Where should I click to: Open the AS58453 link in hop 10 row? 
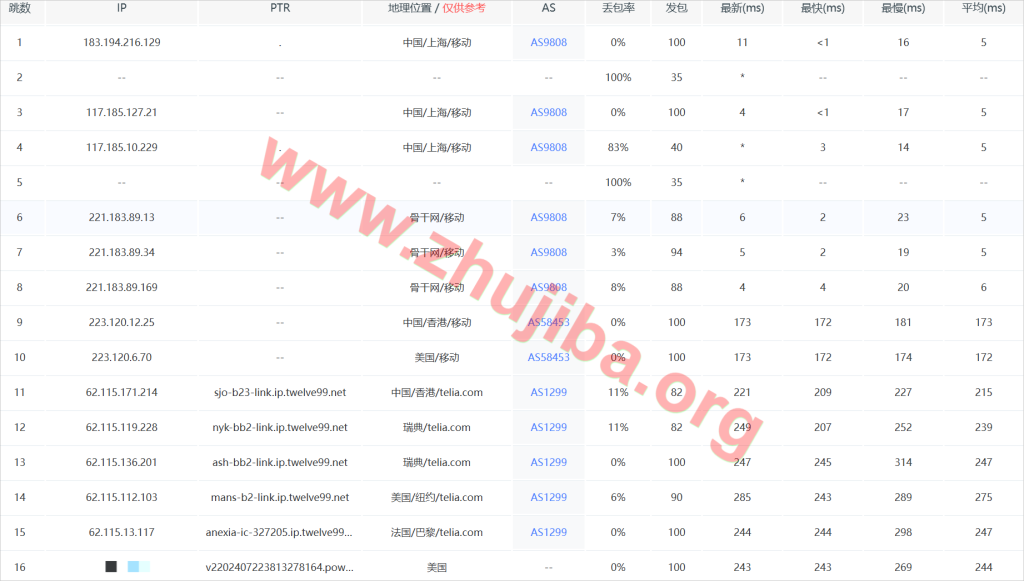point(548,358)
